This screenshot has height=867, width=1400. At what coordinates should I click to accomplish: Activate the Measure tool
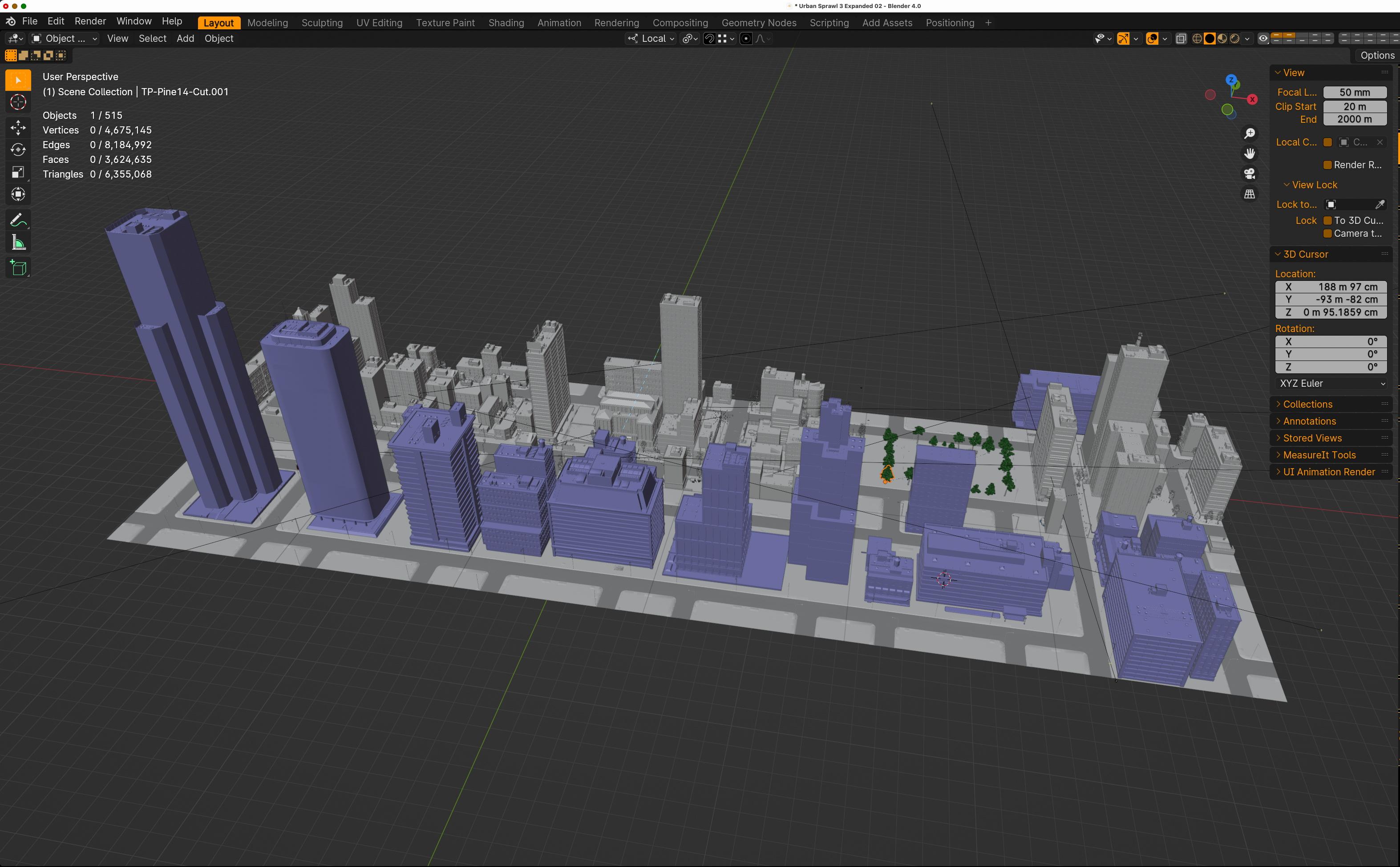tap(18, 243)
